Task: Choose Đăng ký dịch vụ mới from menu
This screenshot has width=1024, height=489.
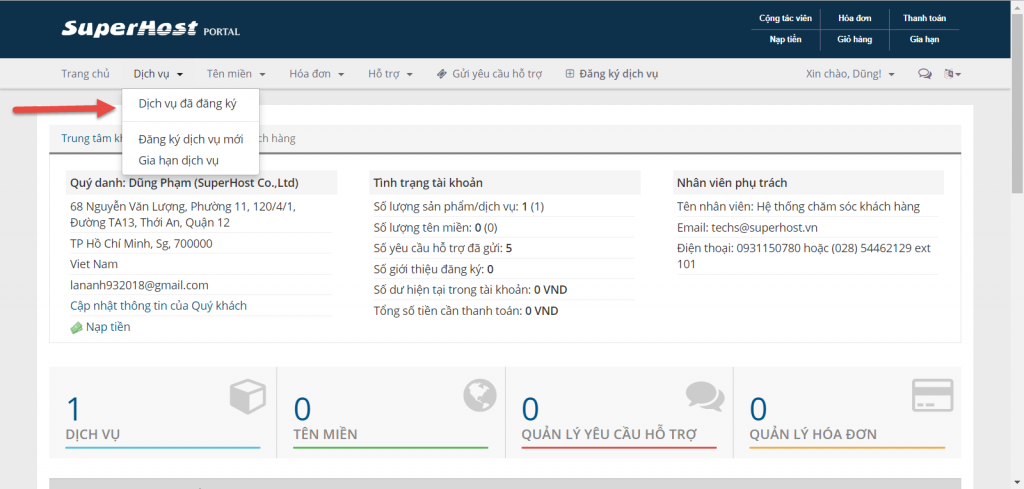Action: tap(190, 140)
